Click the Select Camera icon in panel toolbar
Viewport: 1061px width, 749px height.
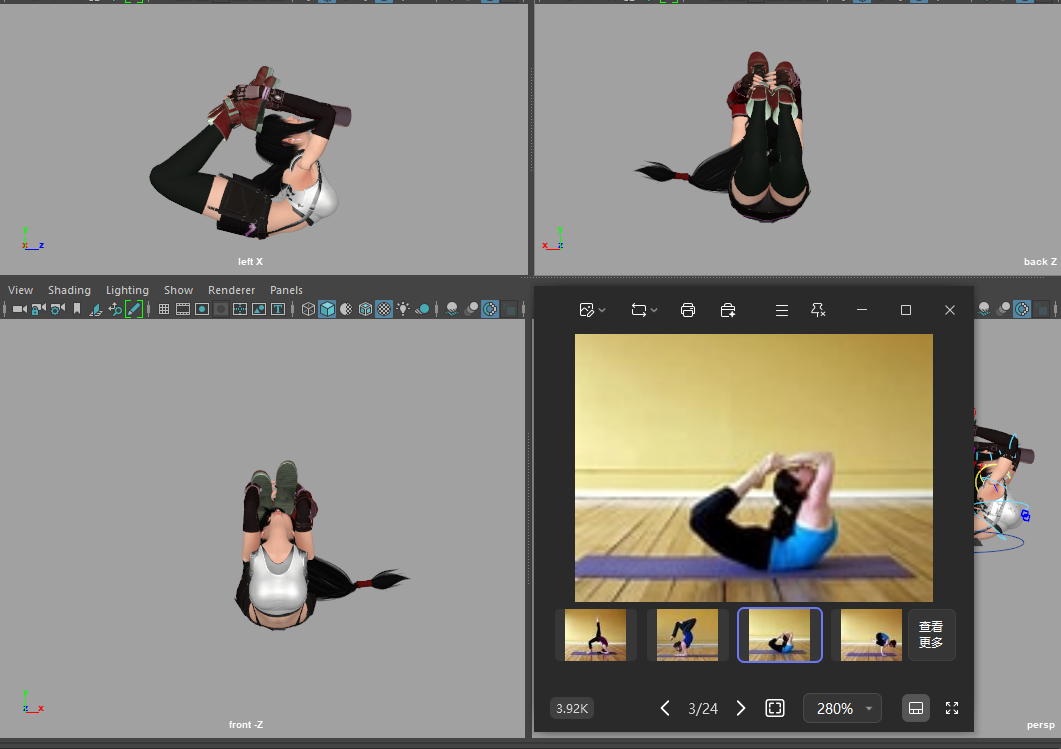[20, 309]
